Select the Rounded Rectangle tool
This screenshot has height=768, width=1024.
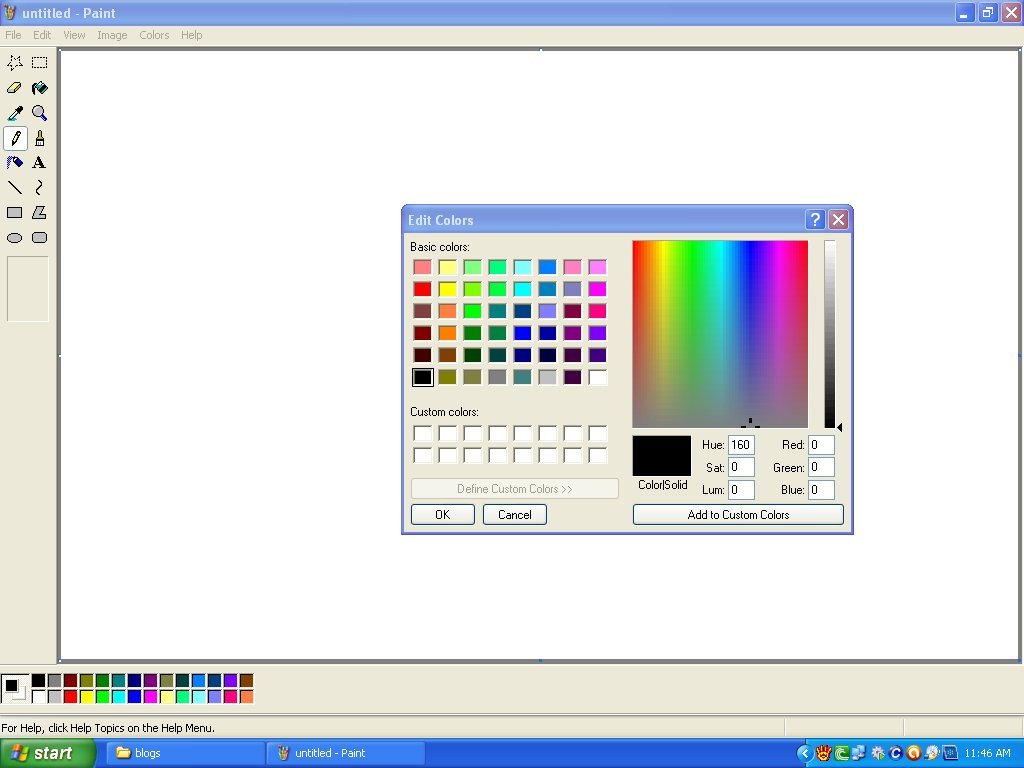tap(39, 238)
